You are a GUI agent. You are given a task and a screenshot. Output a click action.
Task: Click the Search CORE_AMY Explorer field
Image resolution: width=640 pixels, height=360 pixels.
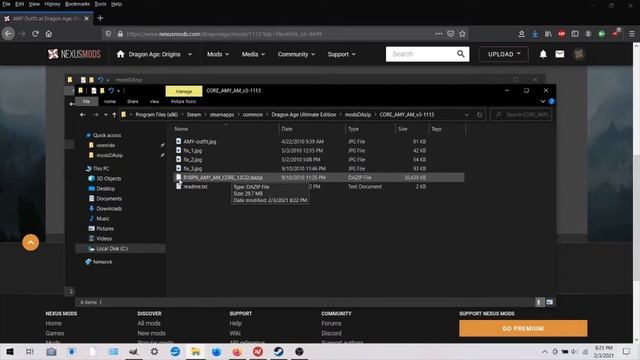[521, 115]
